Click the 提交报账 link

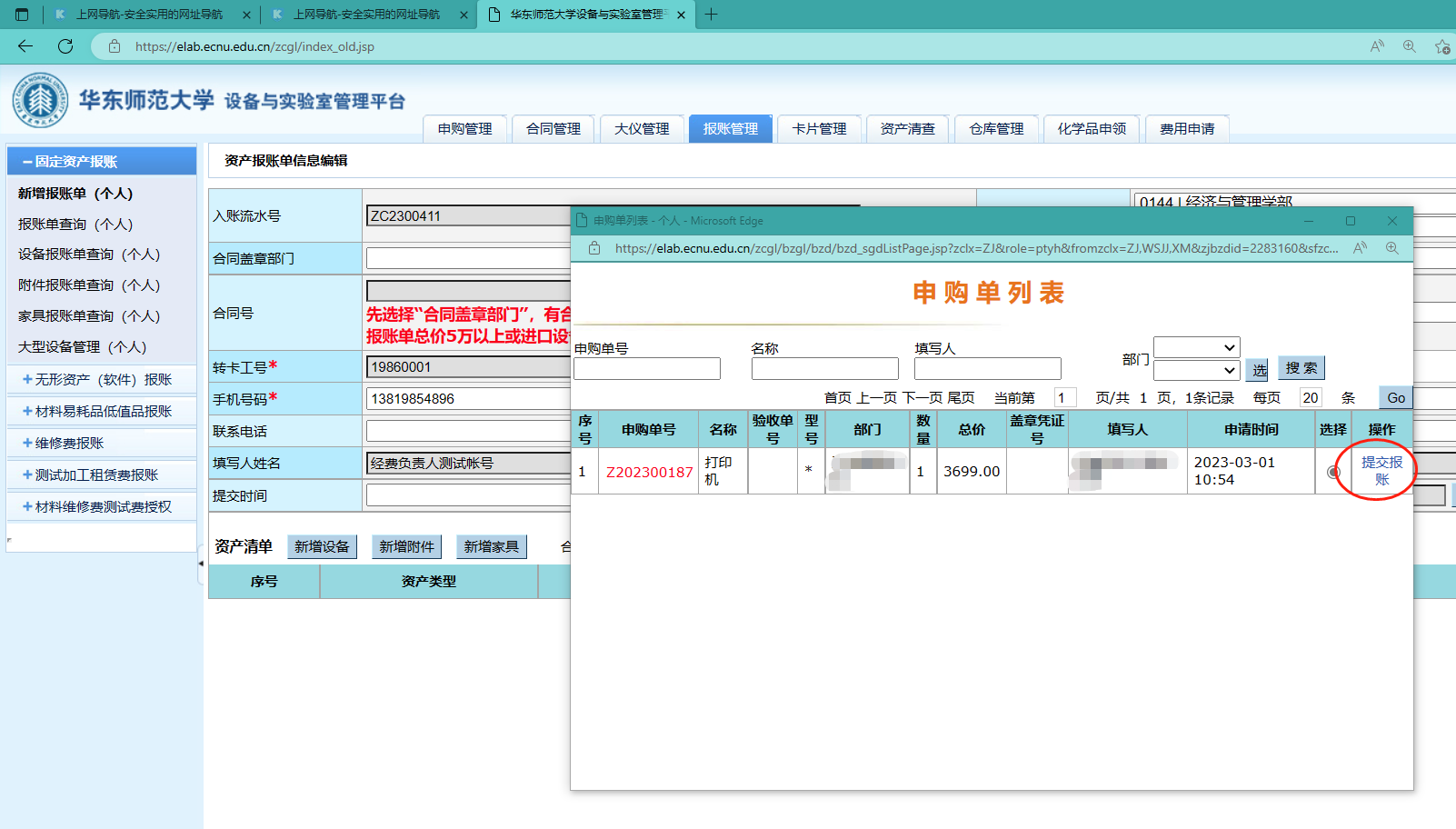click(x=1381, y=471)
